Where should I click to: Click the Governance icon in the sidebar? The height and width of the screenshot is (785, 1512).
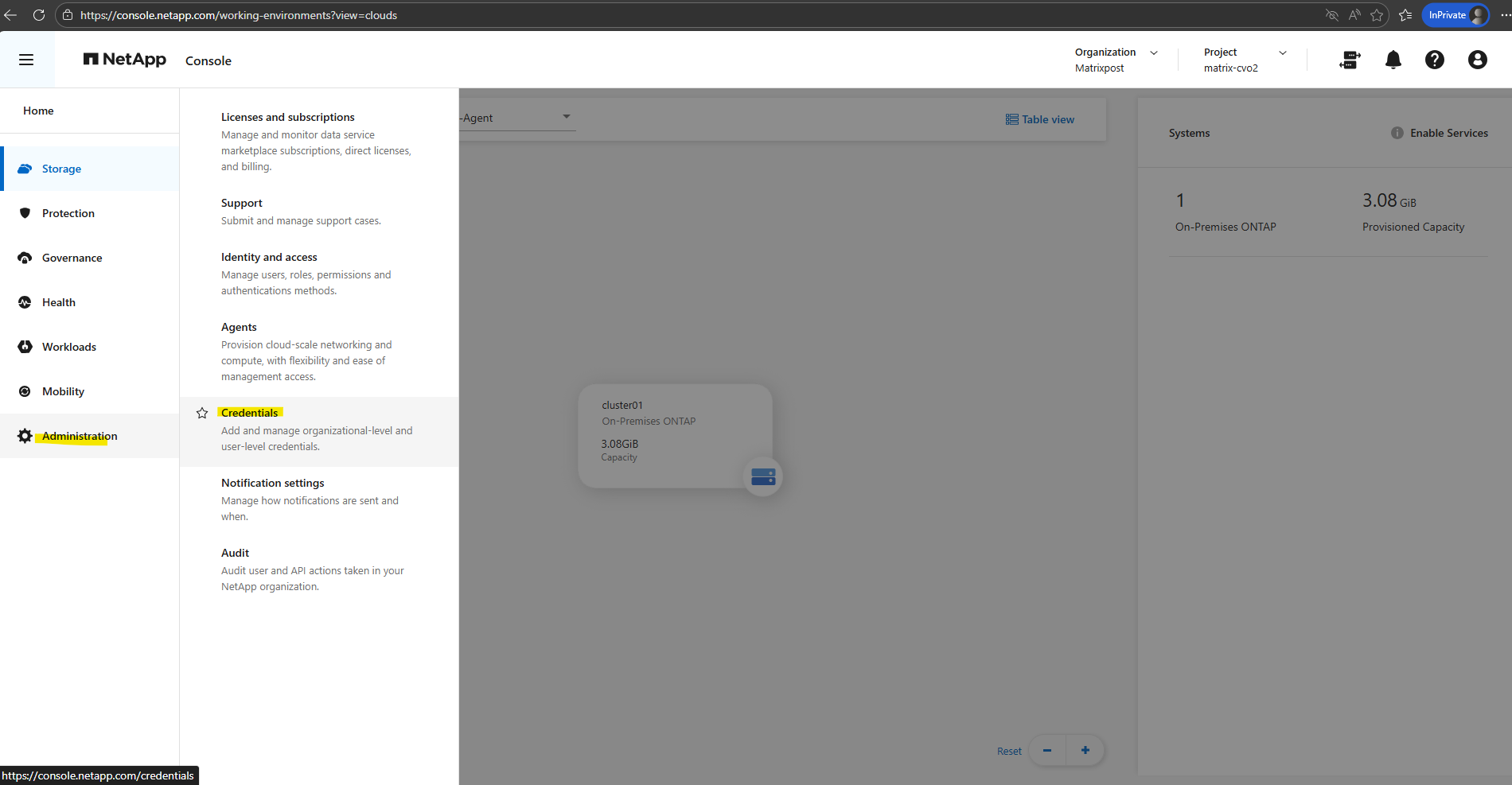pyautogui.click(x=25, y=258)
